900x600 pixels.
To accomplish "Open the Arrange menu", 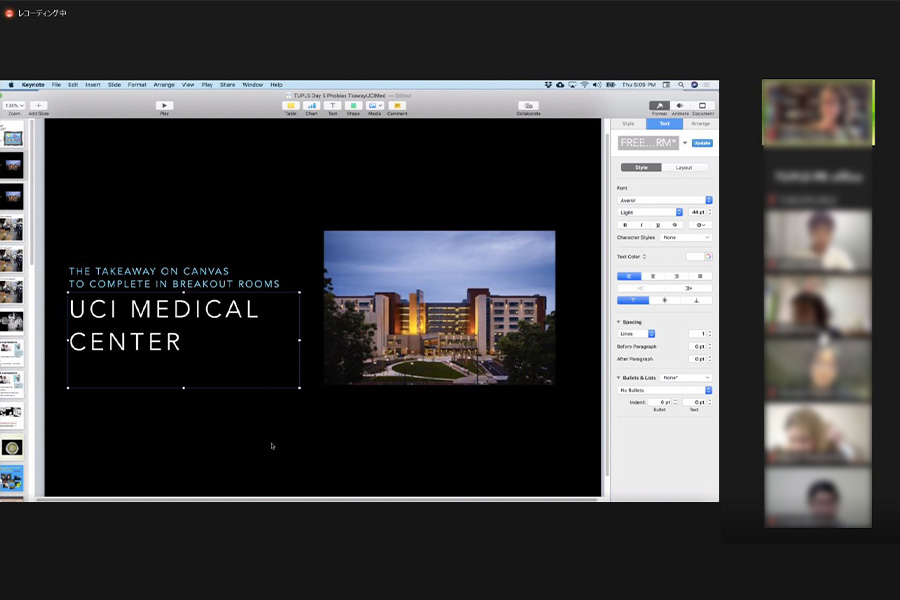I will click(x=164, y=84).
